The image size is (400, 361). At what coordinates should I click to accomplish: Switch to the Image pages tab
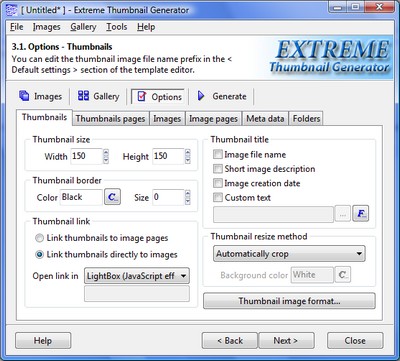coord(213,119)
